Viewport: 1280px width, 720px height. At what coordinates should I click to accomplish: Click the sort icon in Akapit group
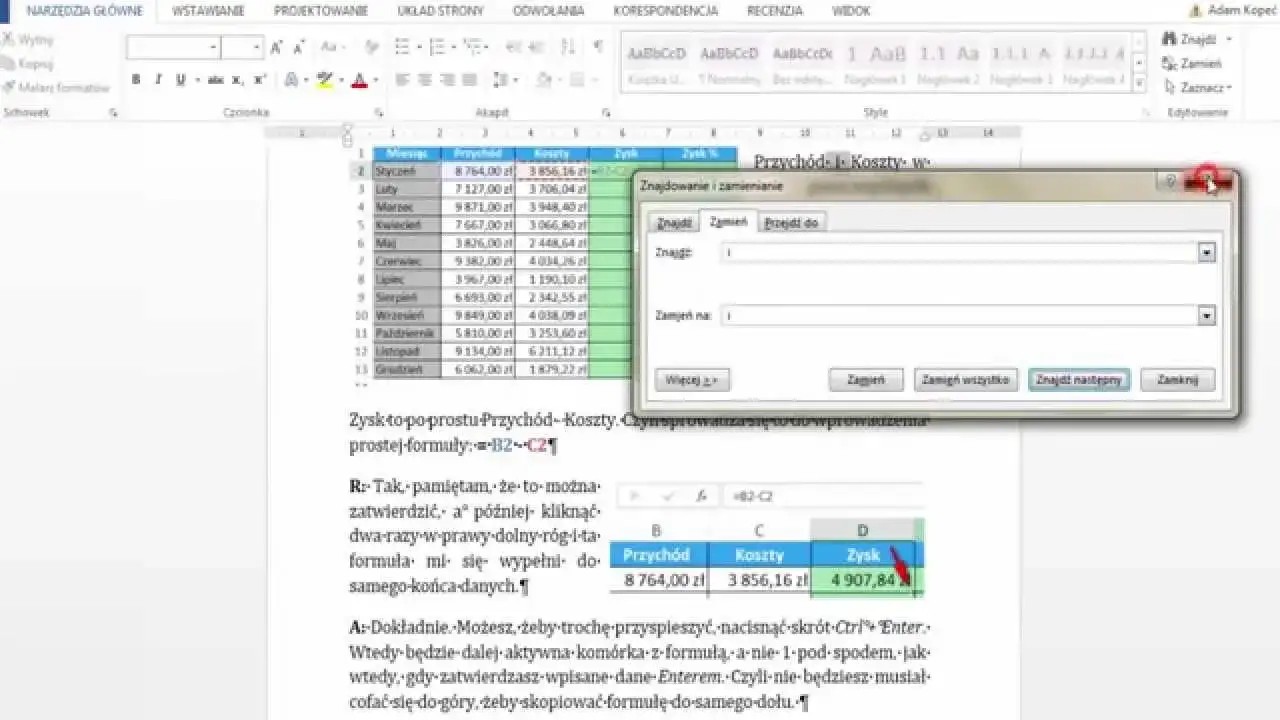pyautogui.click(x=572, y=47)
